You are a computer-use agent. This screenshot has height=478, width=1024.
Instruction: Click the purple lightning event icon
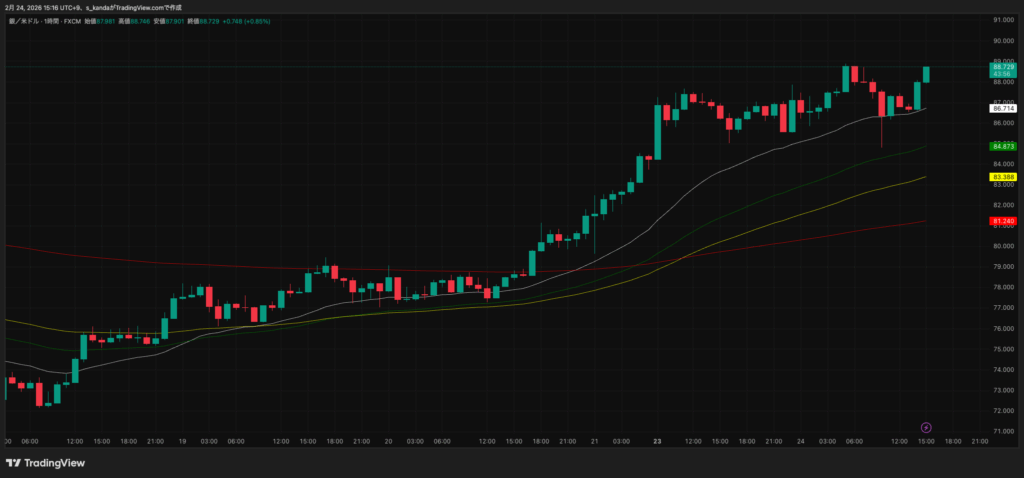pyautogui.click(x=926, y=427)
